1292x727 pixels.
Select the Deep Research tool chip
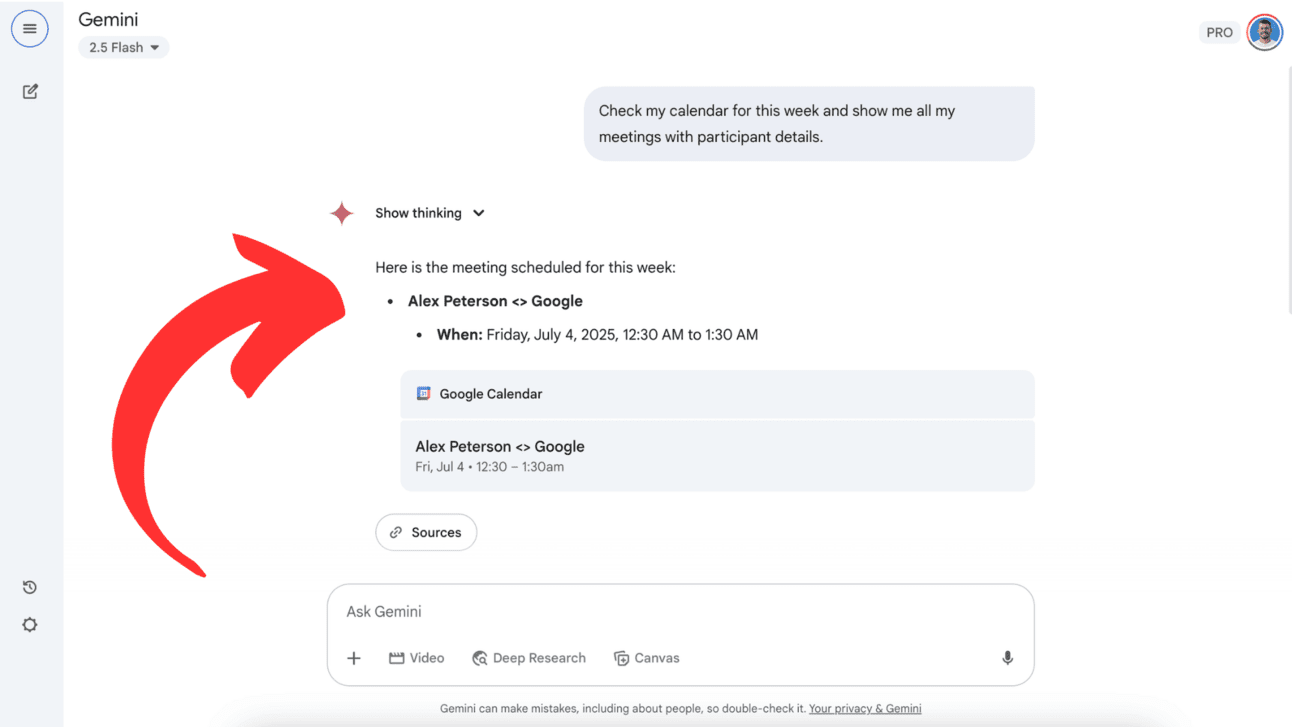point(529,658)
